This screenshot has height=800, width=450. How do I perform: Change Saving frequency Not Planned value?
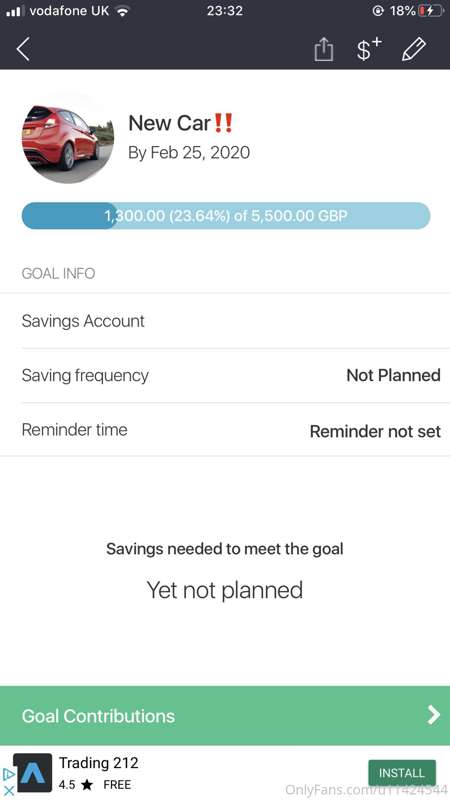click(393, 376)
